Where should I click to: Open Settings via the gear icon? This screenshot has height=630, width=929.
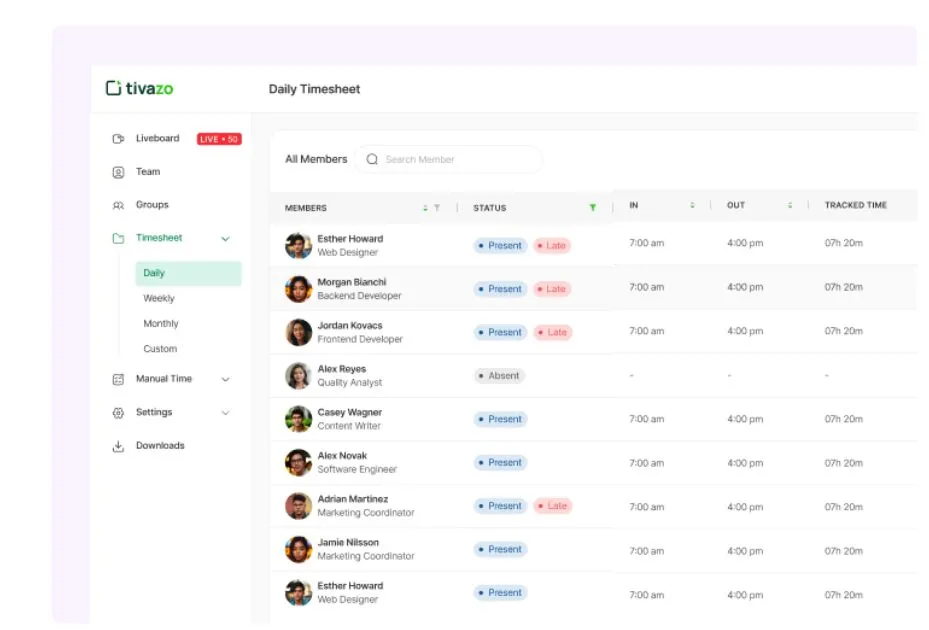(118, 412)
